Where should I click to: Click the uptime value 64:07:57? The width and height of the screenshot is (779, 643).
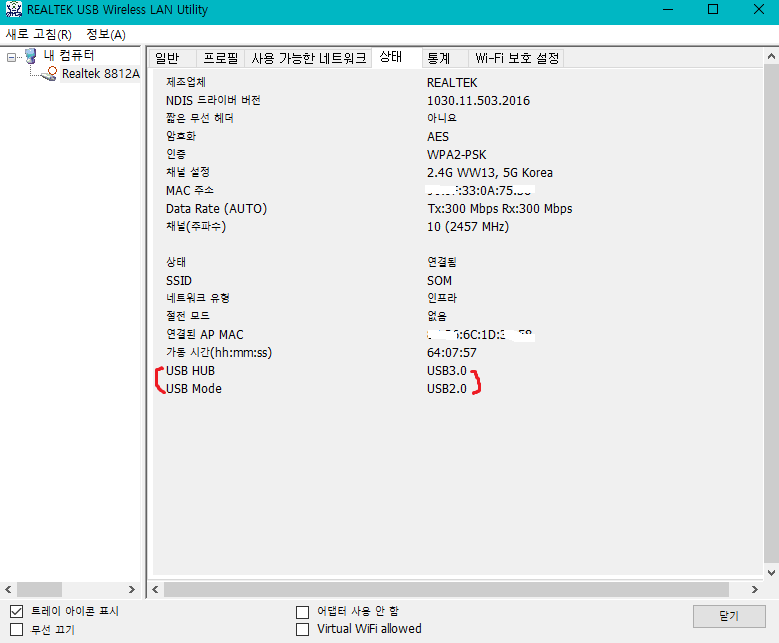coord(452,353)
